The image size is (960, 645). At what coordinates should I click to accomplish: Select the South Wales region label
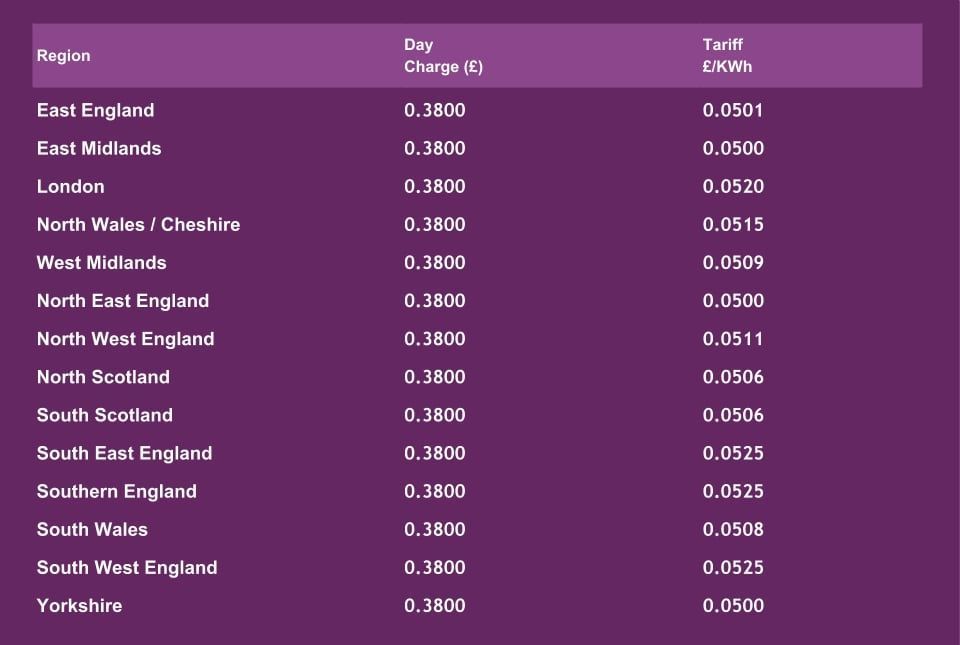[92, 529]
